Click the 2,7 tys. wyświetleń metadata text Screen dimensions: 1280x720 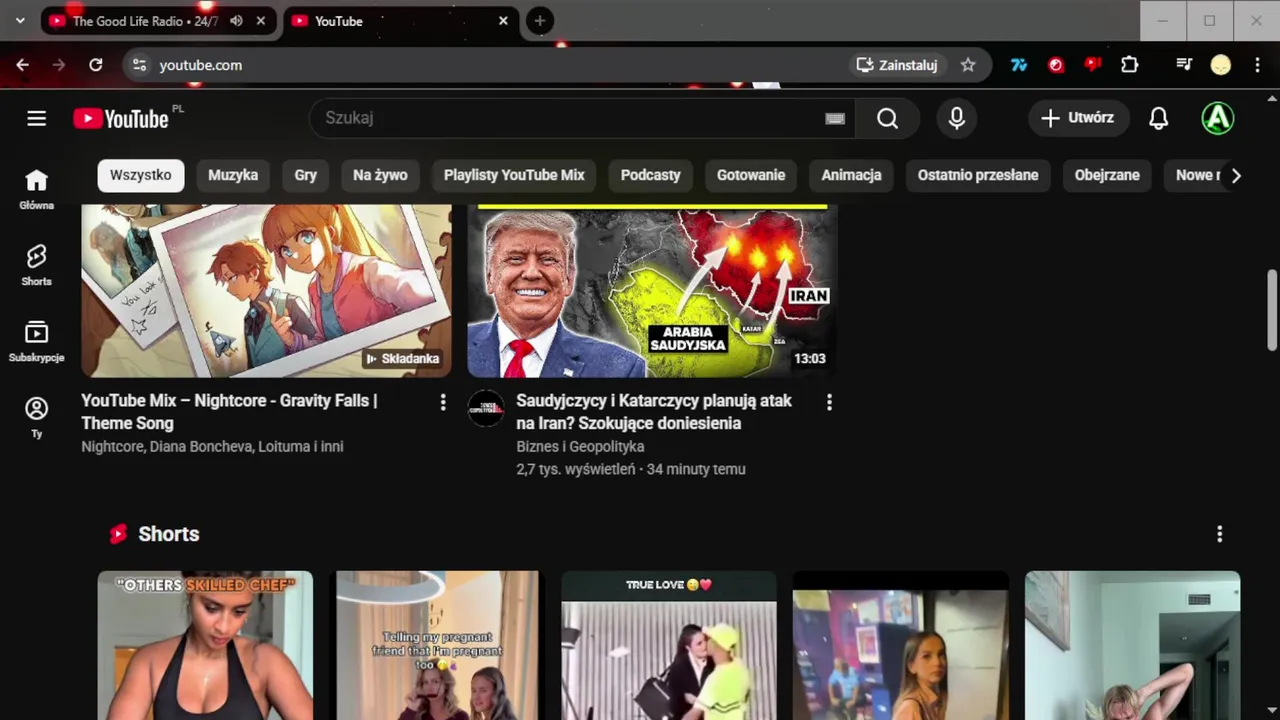pos(575,469)
